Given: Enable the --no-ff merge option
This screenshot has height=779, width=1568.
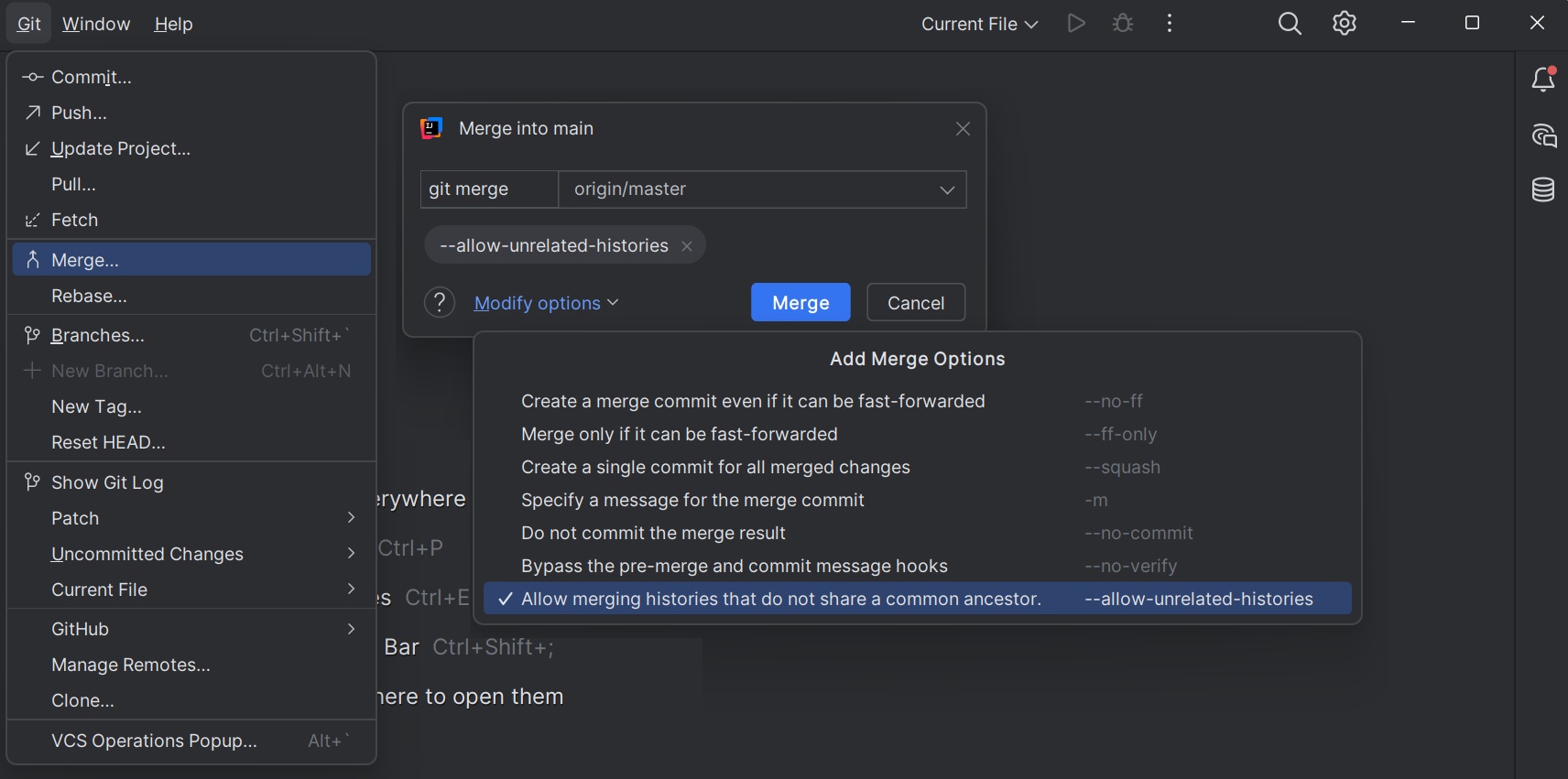Looking at the screenshot, I should pos(917,401).
